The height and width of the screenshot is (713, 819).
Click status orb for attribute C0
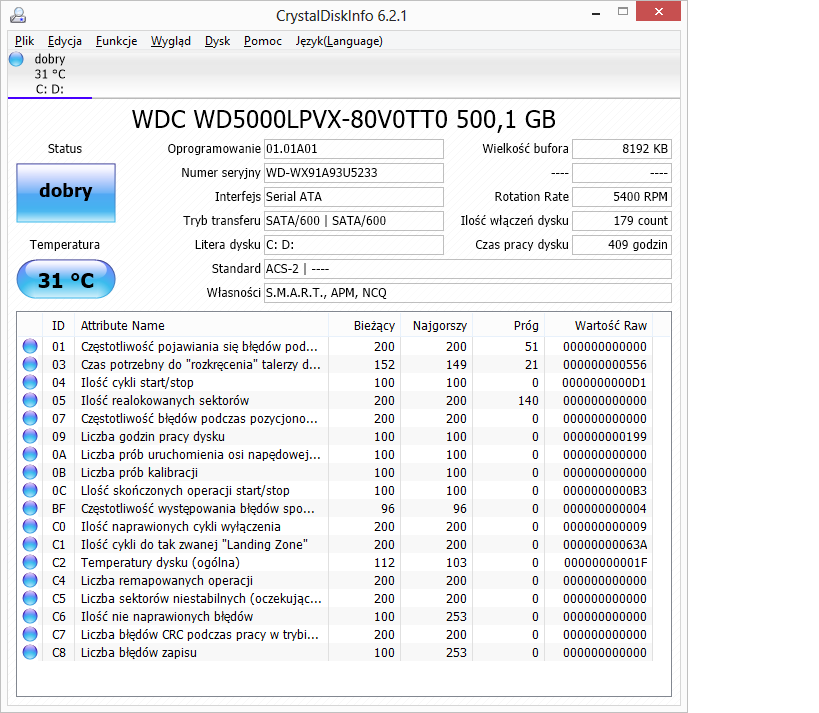[x=30, y=527]
